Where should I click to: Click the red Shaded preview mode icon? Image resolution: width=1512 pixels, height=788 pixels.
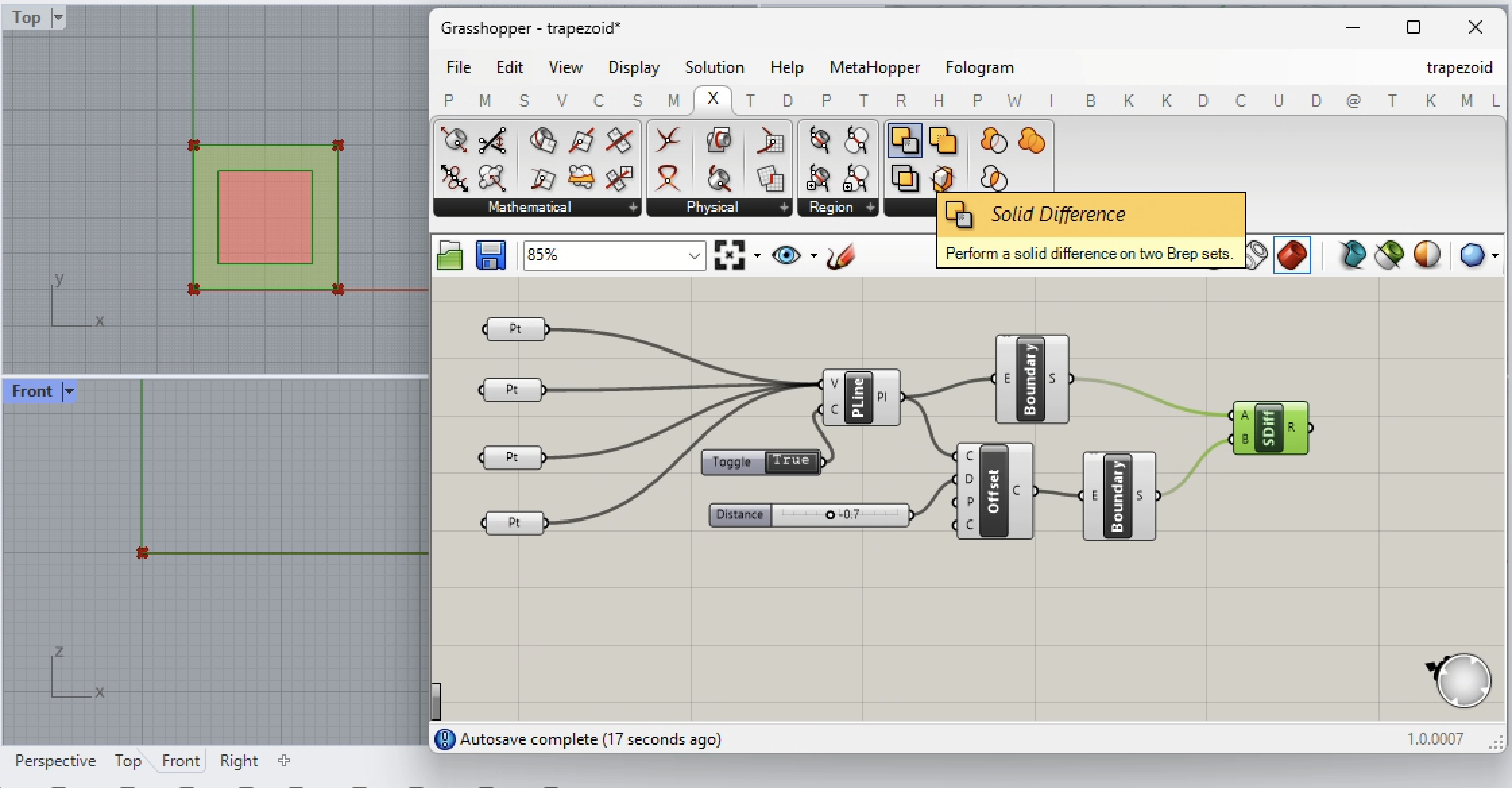point(1291,255)
